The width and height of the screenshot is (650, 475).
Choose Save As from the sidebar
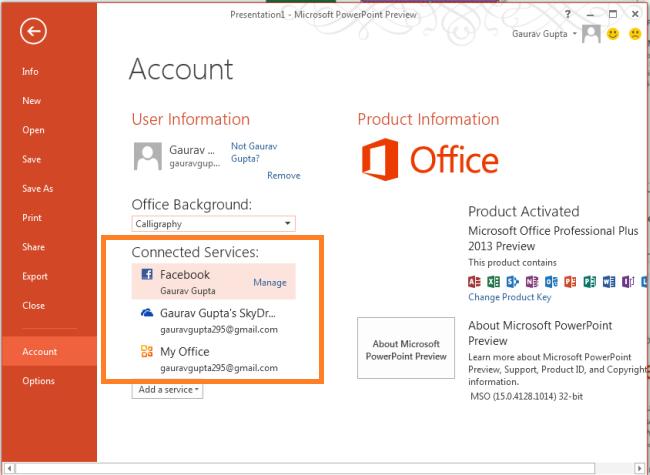click(38, 189)
